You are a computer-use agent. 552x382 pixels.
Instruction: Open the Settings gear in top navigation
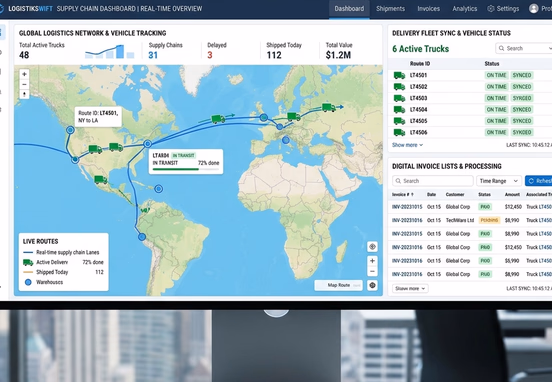pyautogui.click(x=490, y=8)
